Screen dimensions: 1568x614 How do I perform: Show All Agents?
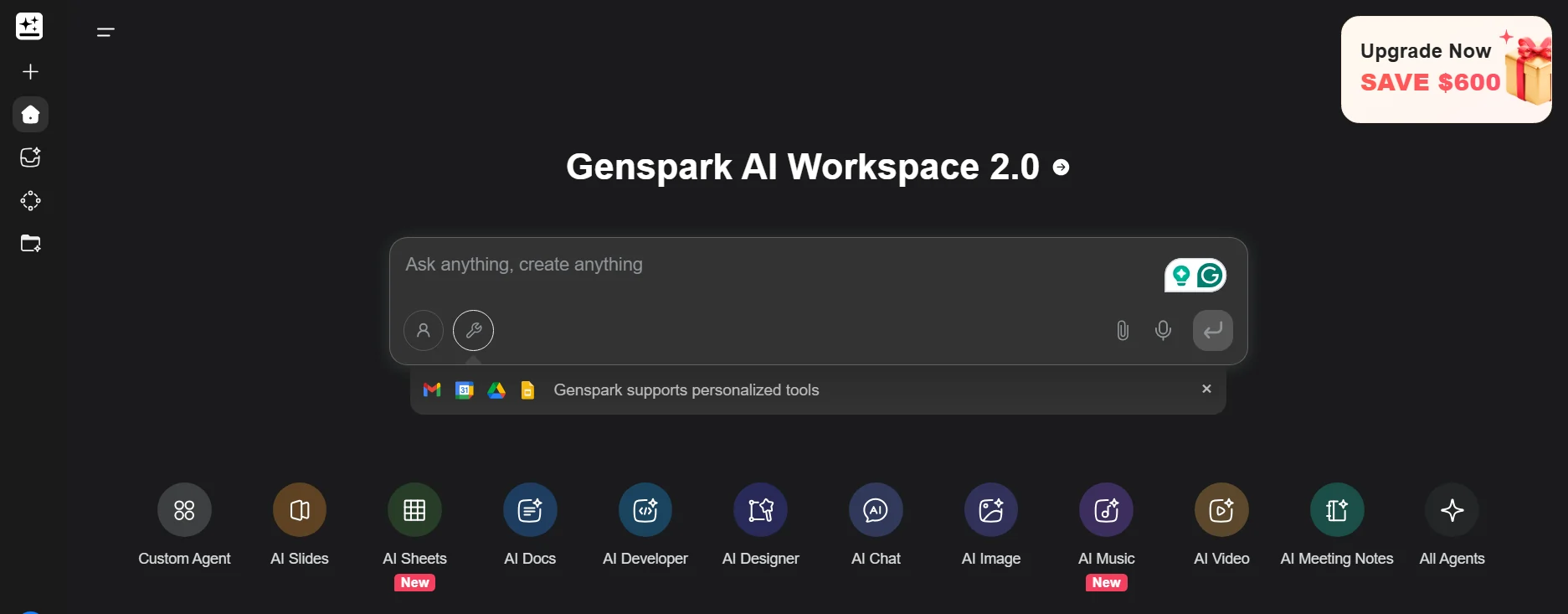(x=1452, y=525)
